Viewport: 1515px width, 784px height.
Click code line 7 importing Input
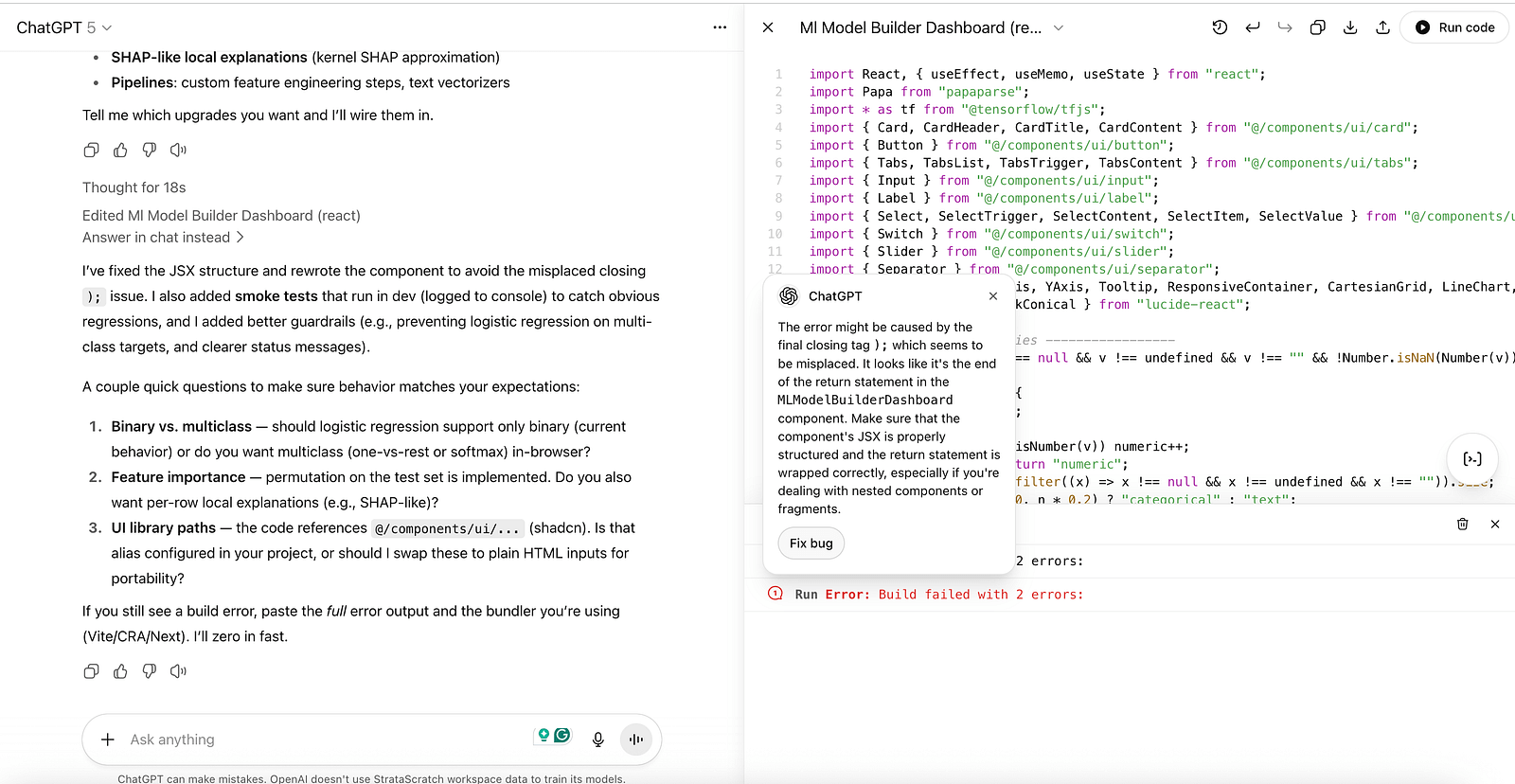pos(984,181)
